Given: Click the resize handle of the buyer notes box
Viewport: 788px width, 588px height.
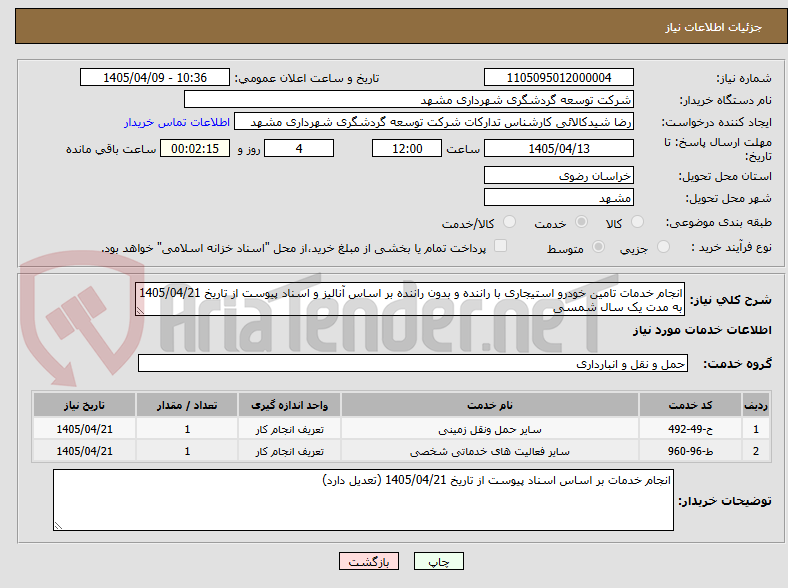Looking at the screenshot, I should click(x=58, y=526).
